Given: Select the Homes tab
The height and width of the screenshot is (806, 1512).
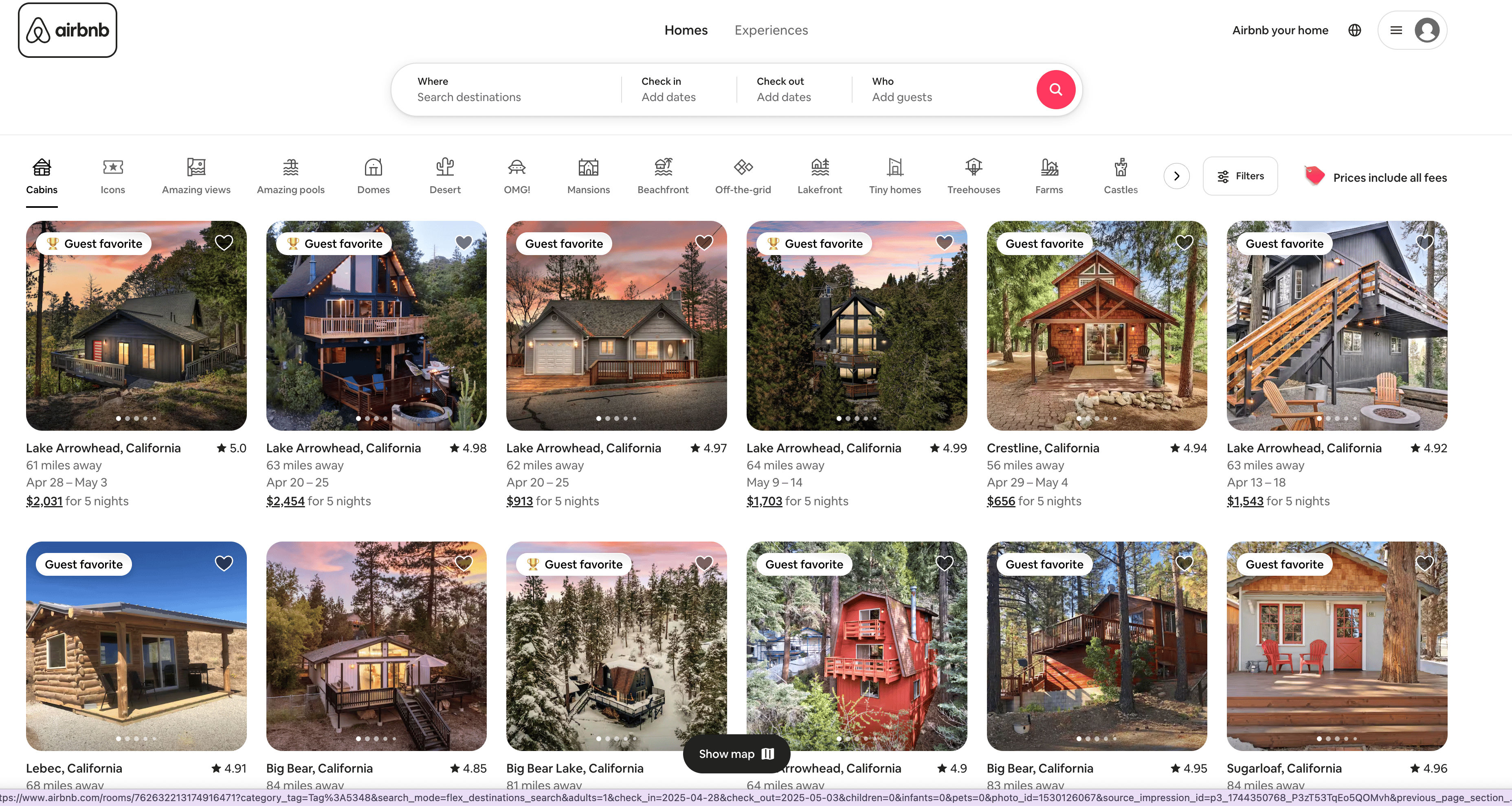Looking at the screenshot, I should coord(686,30).
